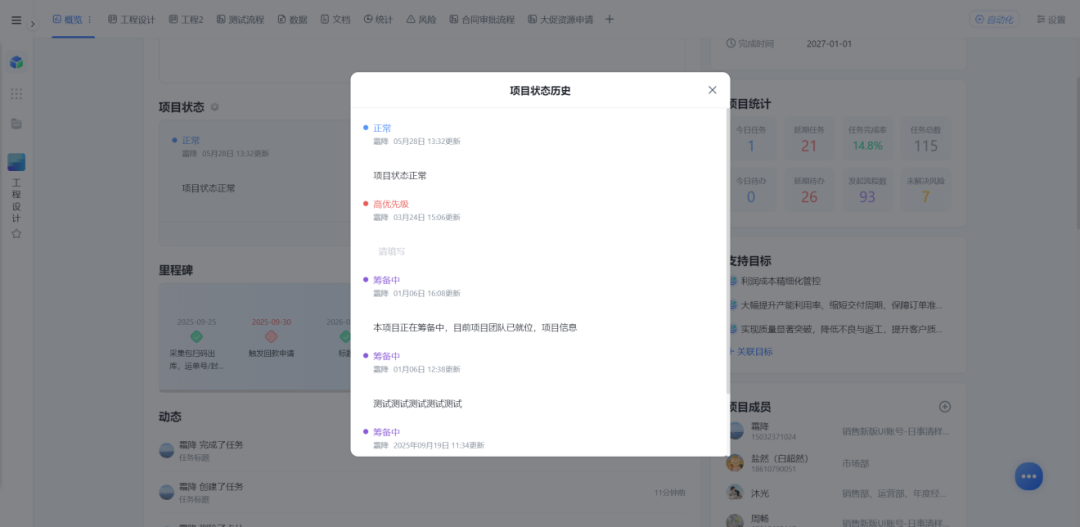Screen dimensions: 1080x527
Task: Open the apps grid icon in sidebar
Action: coord(17,94)
